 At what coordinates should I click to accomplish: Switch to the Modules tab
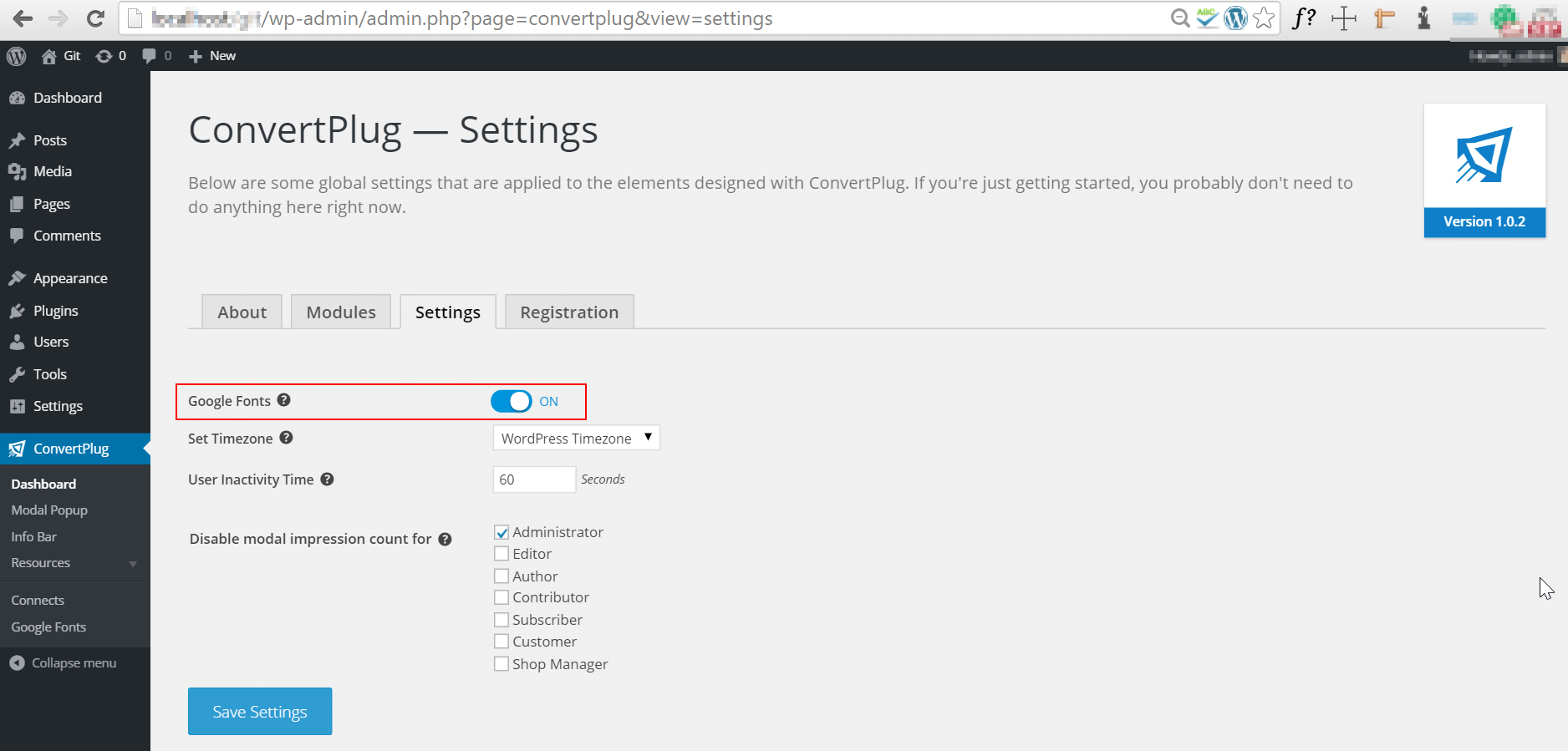(x=341, y=312)
